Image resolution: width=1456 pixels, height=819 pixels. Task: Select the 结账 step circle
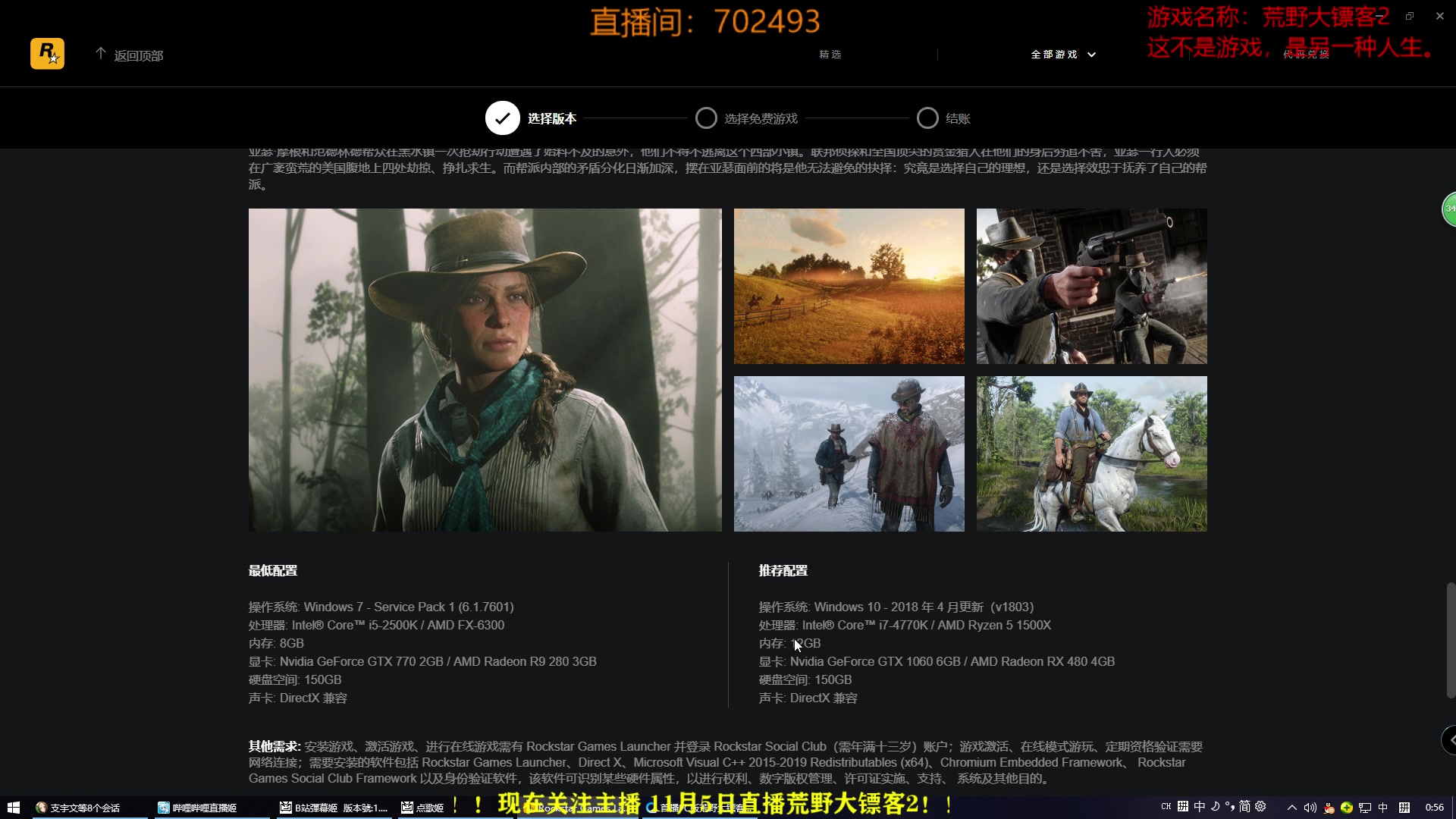(927, 118)
